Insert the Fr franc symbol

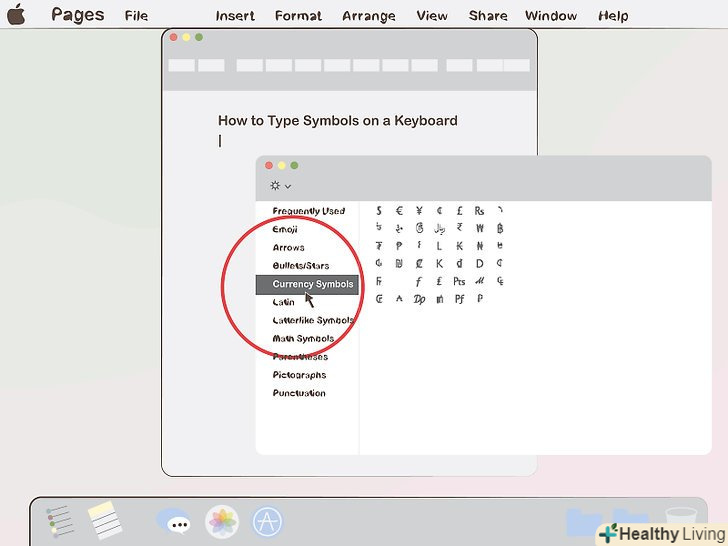tap(379, 281)
